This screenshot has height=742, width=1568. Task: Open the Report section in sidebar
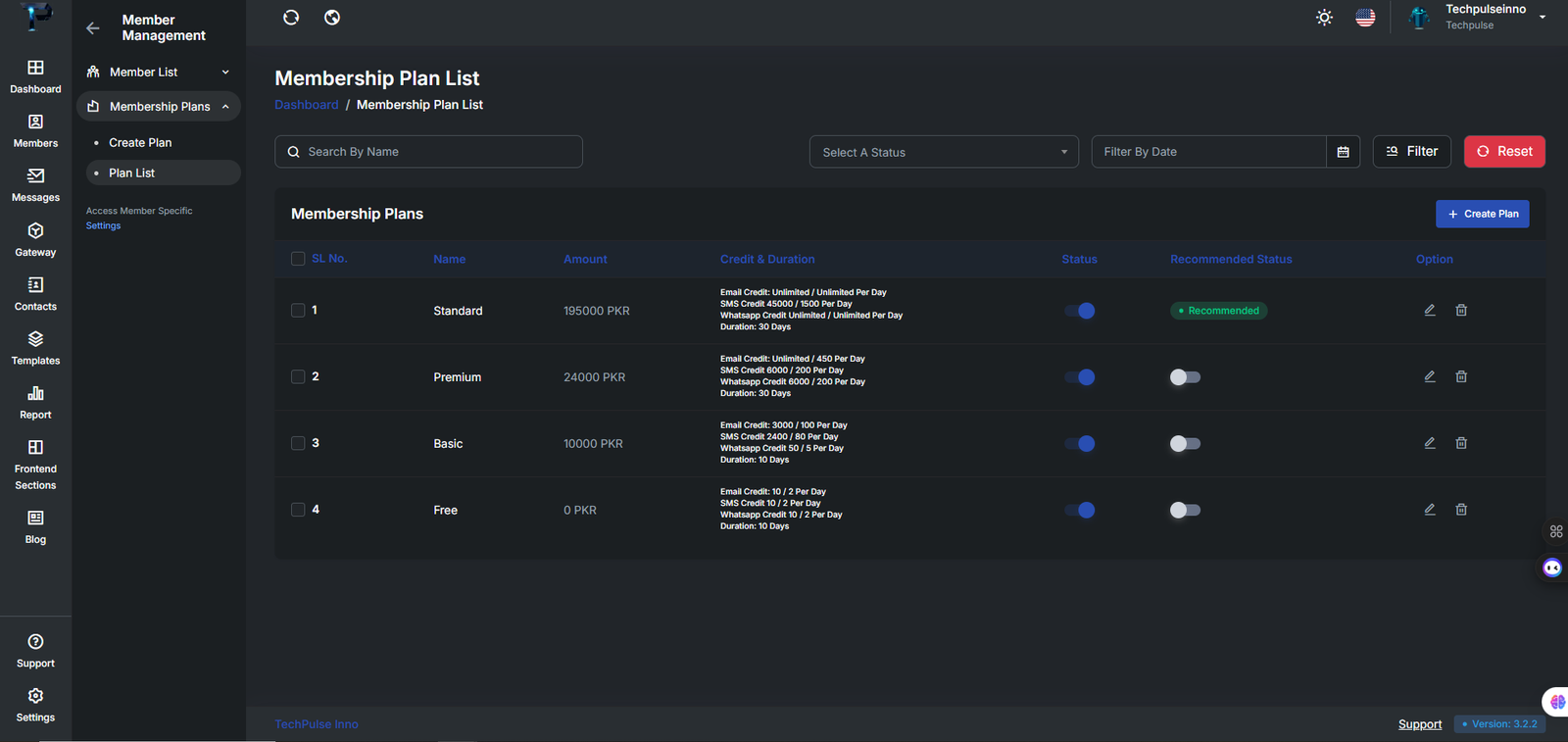[x=35, y=402]
